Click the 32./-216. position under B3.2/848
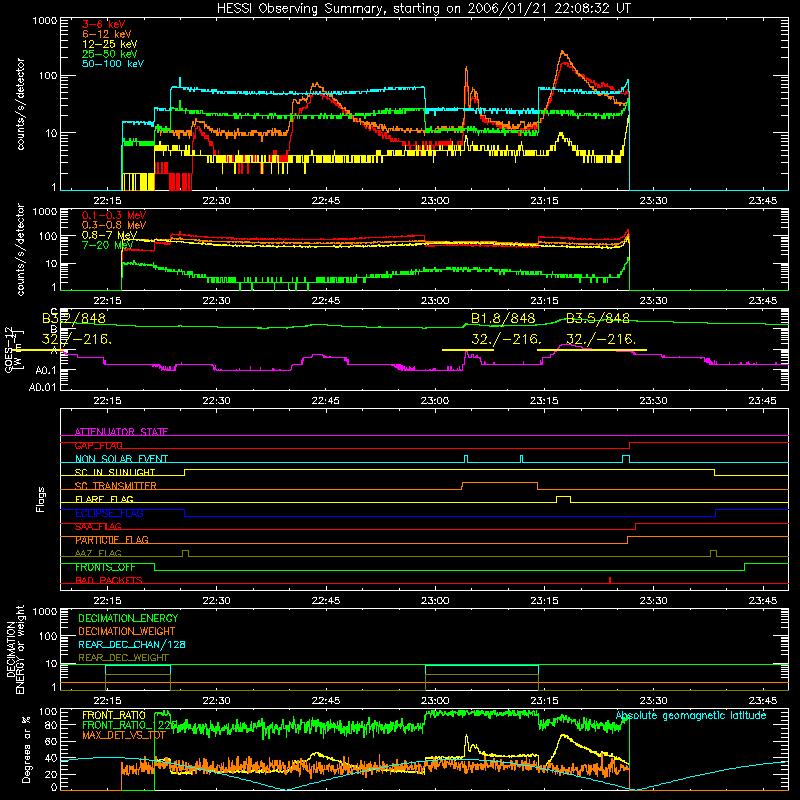 click(77, 339)
